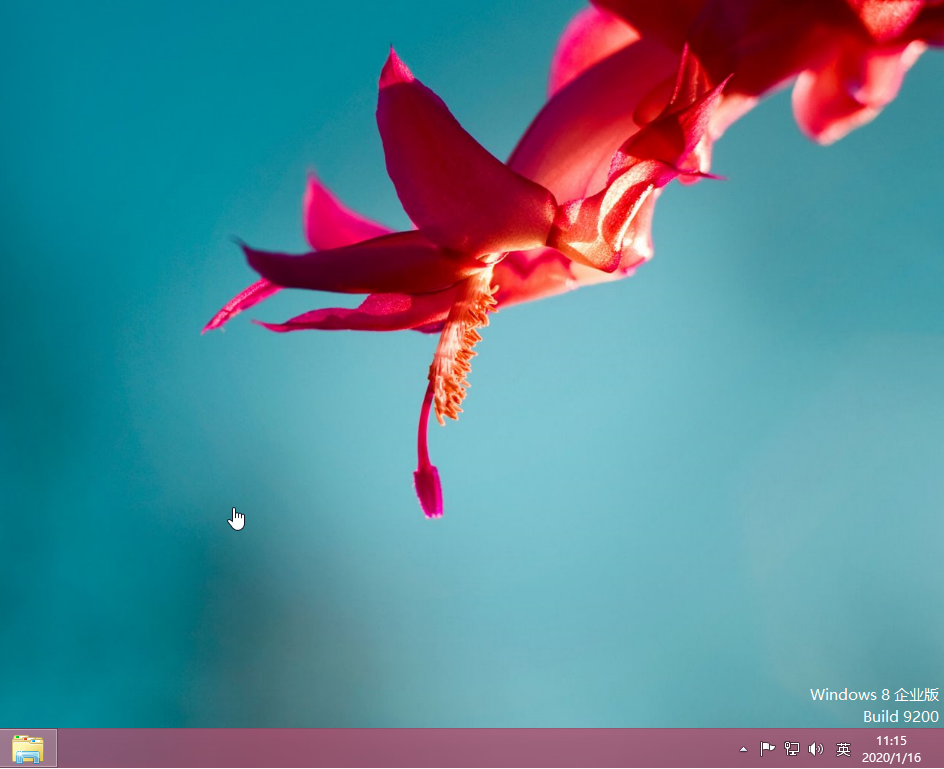Click an empty area of the taskbar

400,749
